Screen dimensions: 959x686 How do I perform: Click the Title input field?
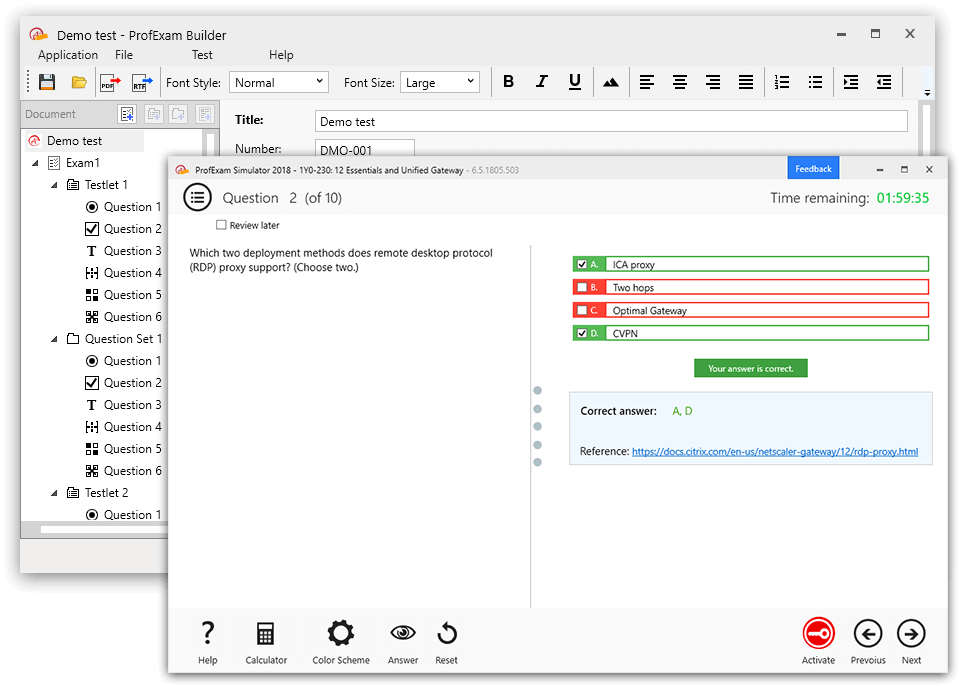coord(611,121)
